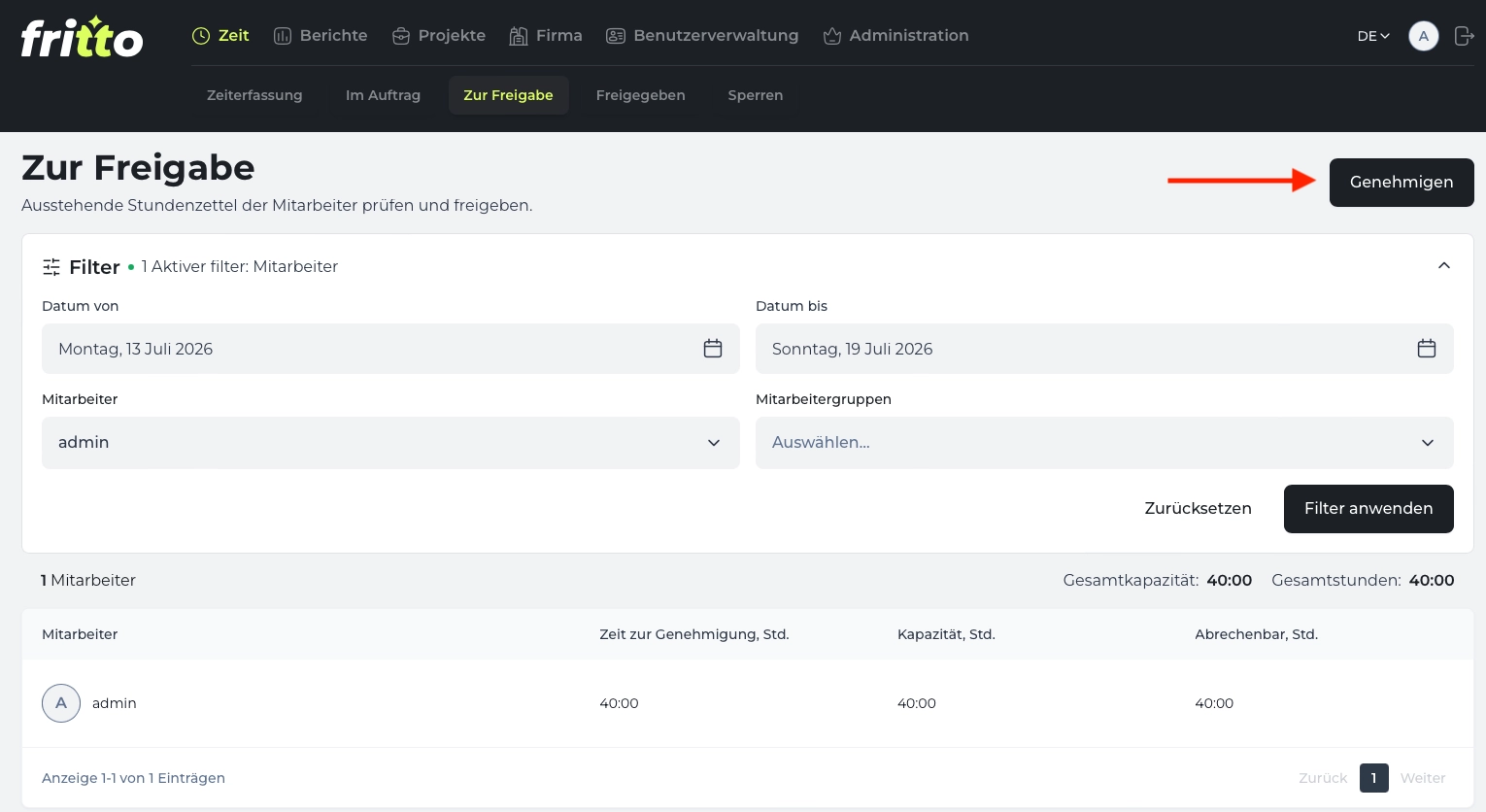Open the Mitarbeiter dropdown showing admin
Screen dimensions: 1486x812
390,443
